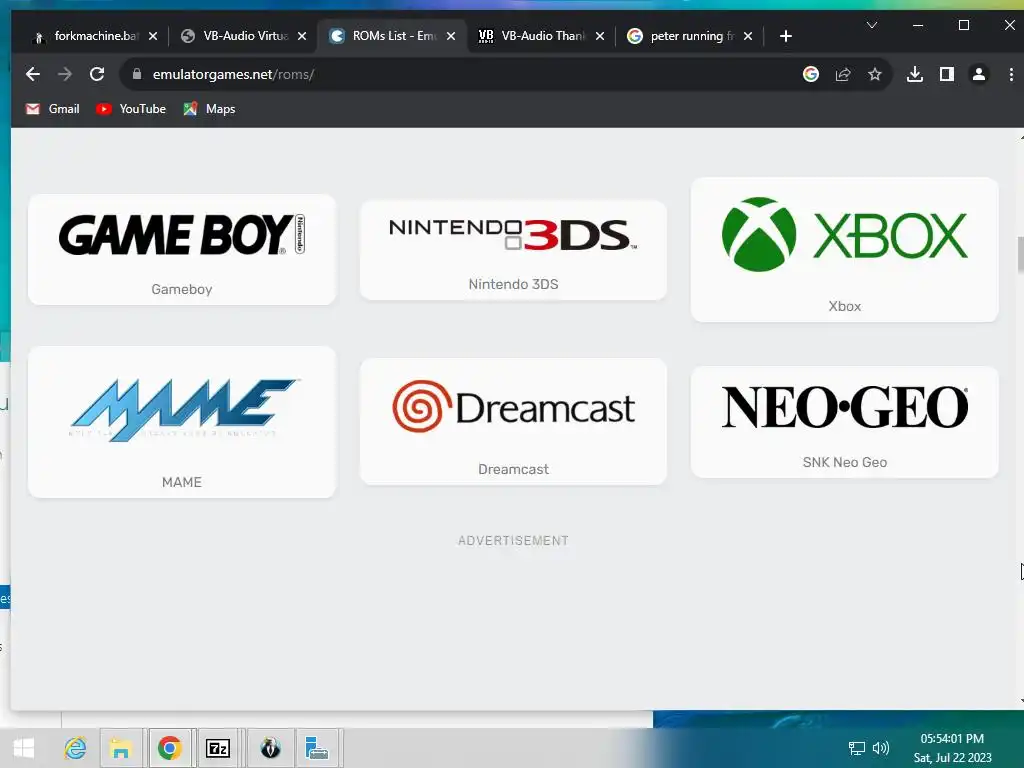Close the peter running tab
The image size is (1024, 768).
pos(748,36)
